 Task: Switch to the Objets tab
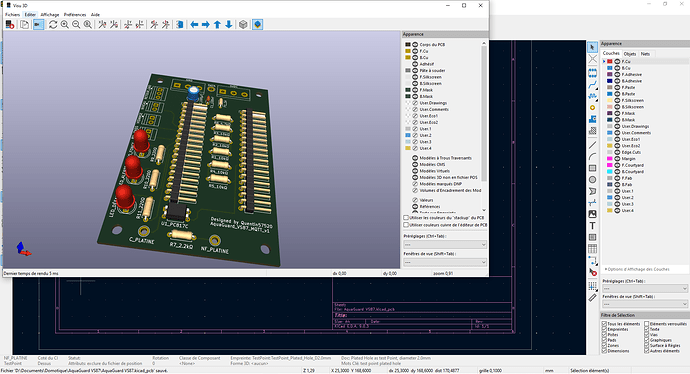(x=630, y=54)
